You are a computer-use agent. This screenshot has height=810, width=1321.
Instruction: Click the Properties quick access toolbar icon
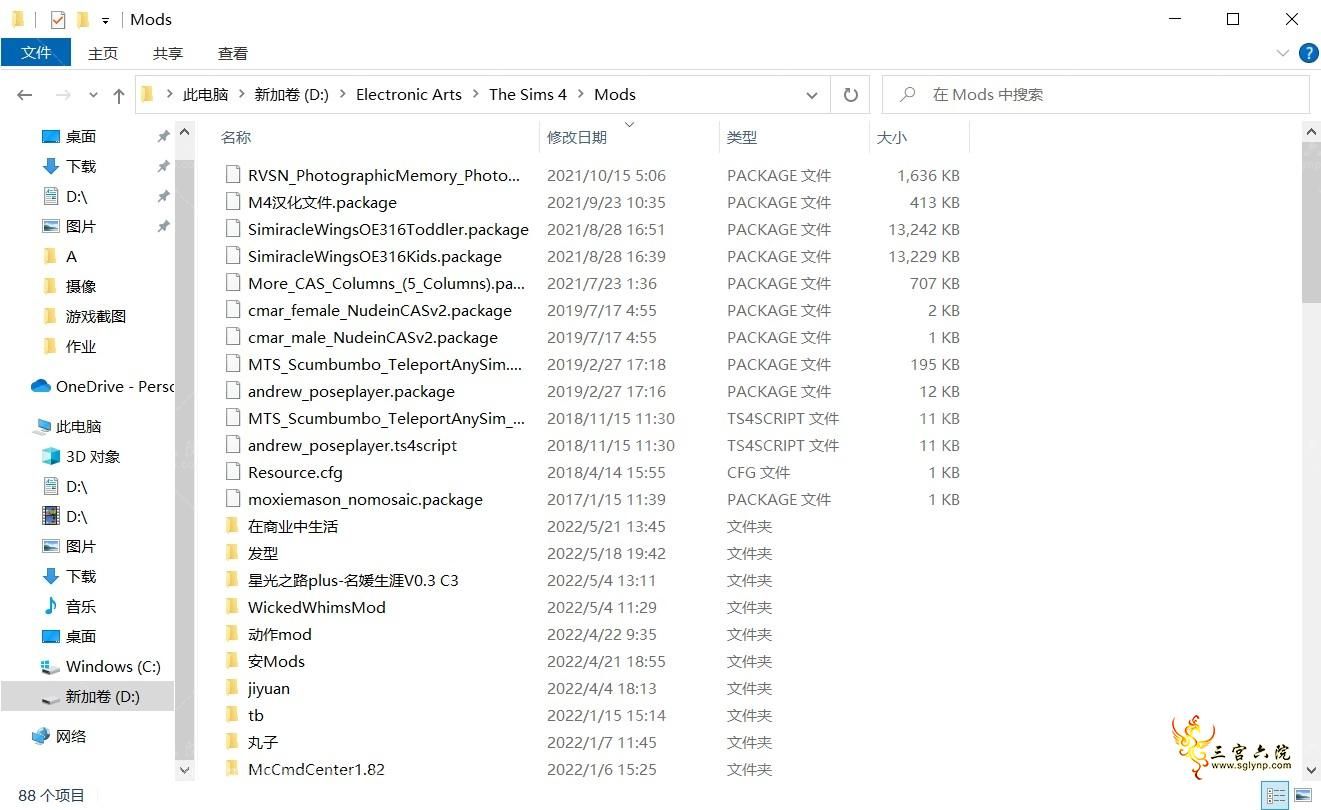coord(58,19)
